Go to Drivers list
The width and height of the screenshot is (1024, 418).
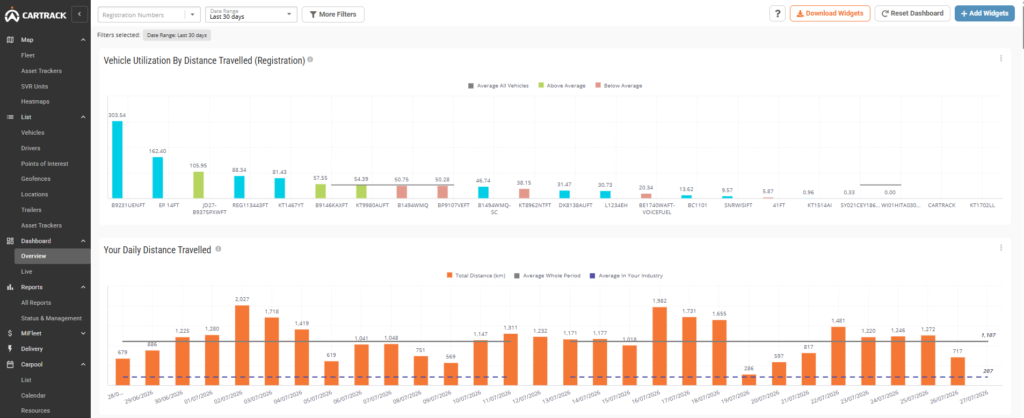[31, 148]
